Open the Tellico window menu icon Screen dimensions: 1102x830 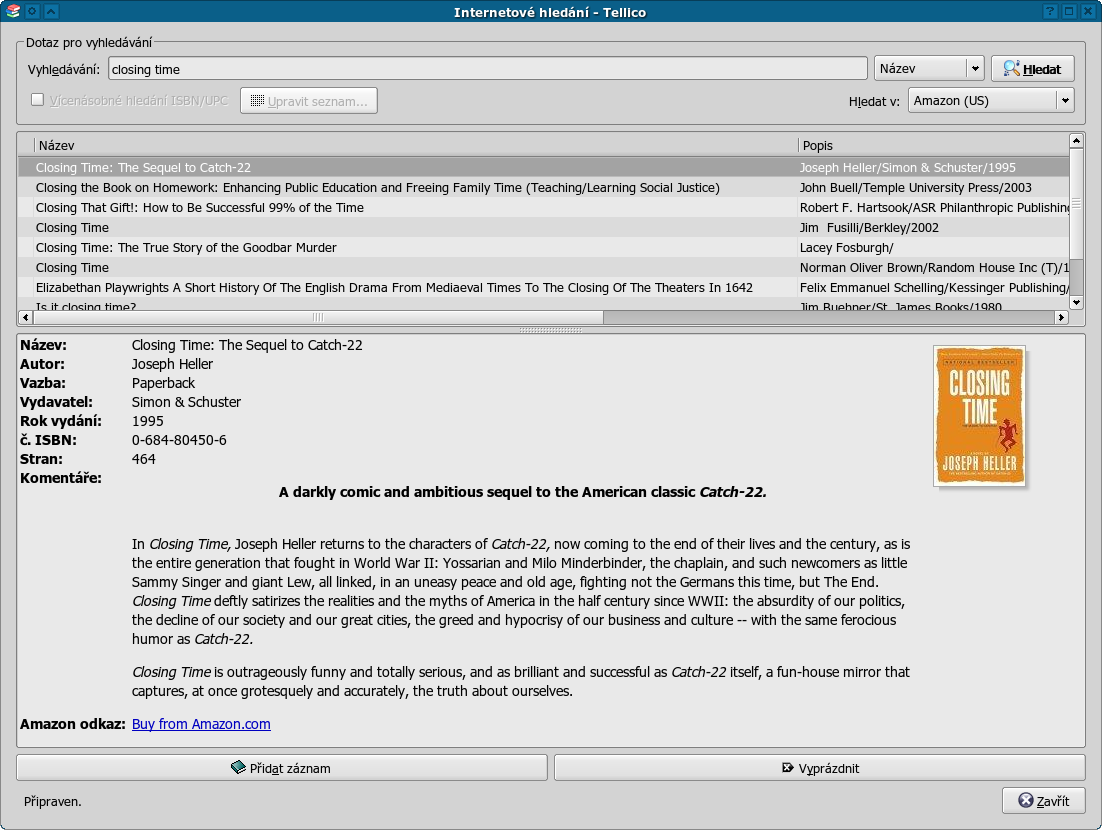point(13,11)
